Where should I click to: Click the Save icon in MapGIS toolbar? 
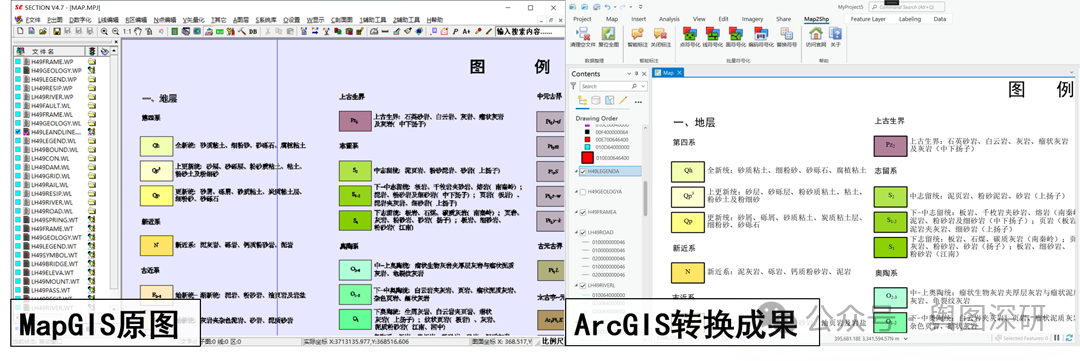[x=57, y=31]
